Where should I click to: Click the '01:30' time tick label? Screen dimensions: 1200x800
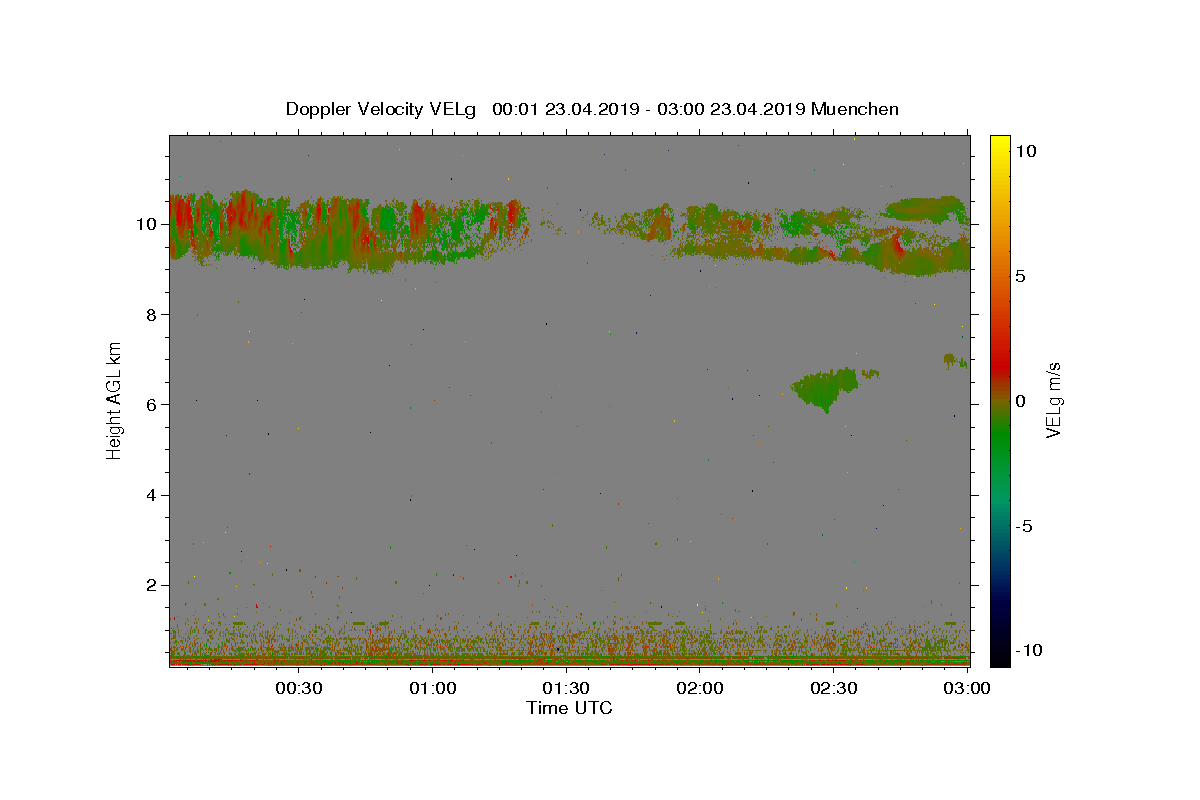click(x=567, y=688)
